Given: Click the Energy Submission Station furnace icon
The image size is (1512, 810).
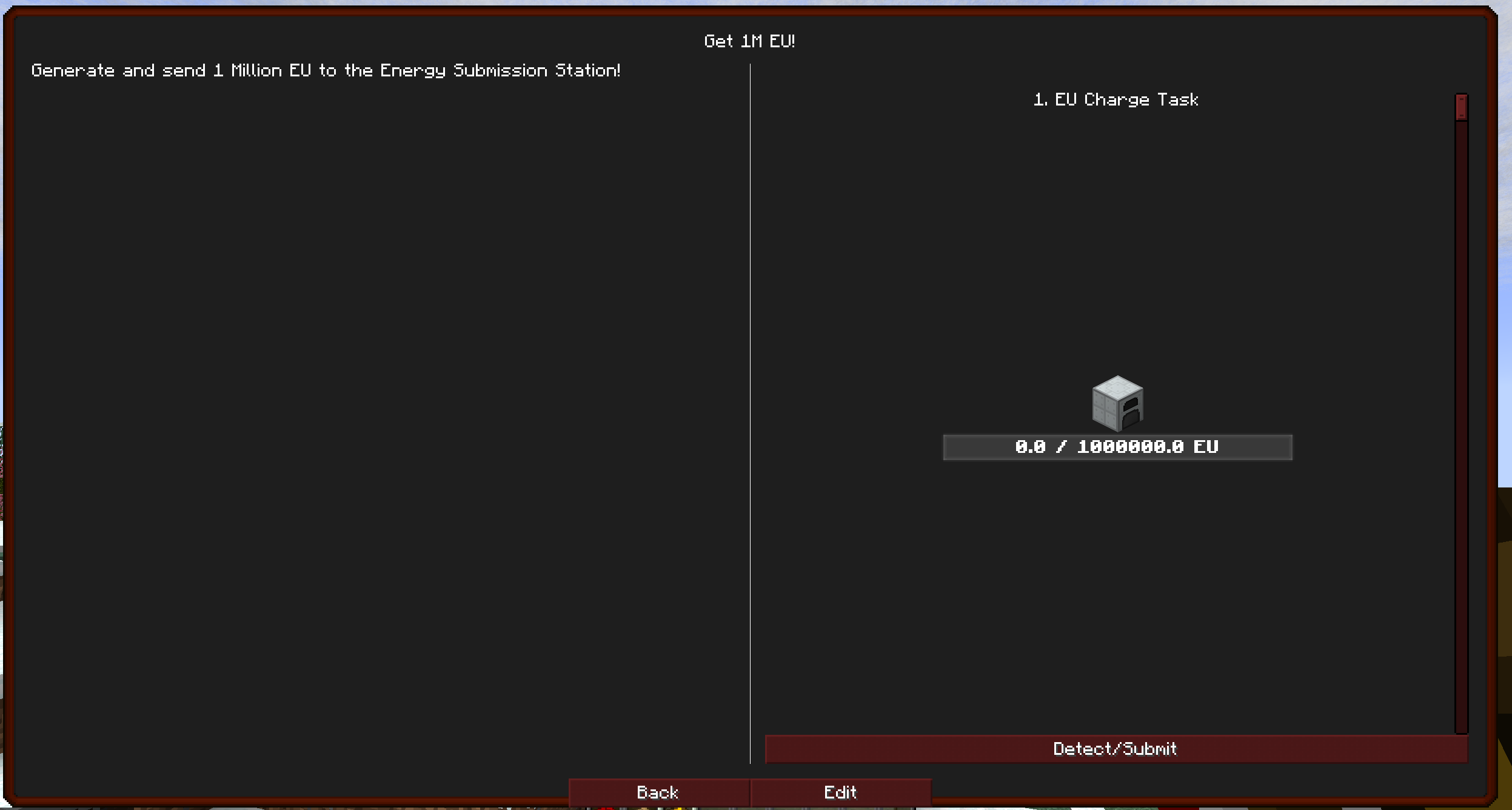Looking at the screenshot, I should [x=1117, y=403].
